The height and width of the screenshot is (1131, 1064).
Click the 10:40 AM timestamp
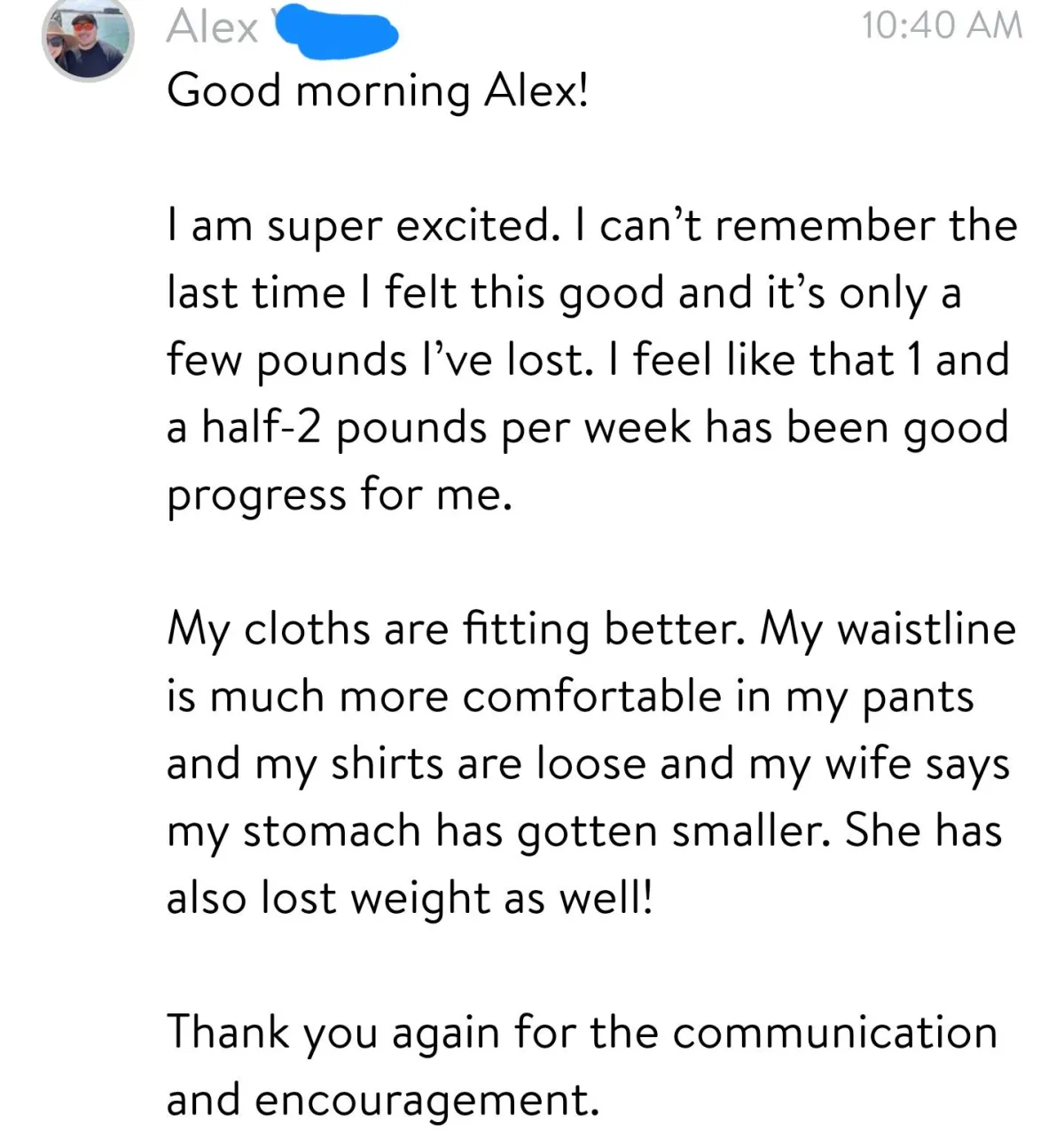tap(942, 24)
